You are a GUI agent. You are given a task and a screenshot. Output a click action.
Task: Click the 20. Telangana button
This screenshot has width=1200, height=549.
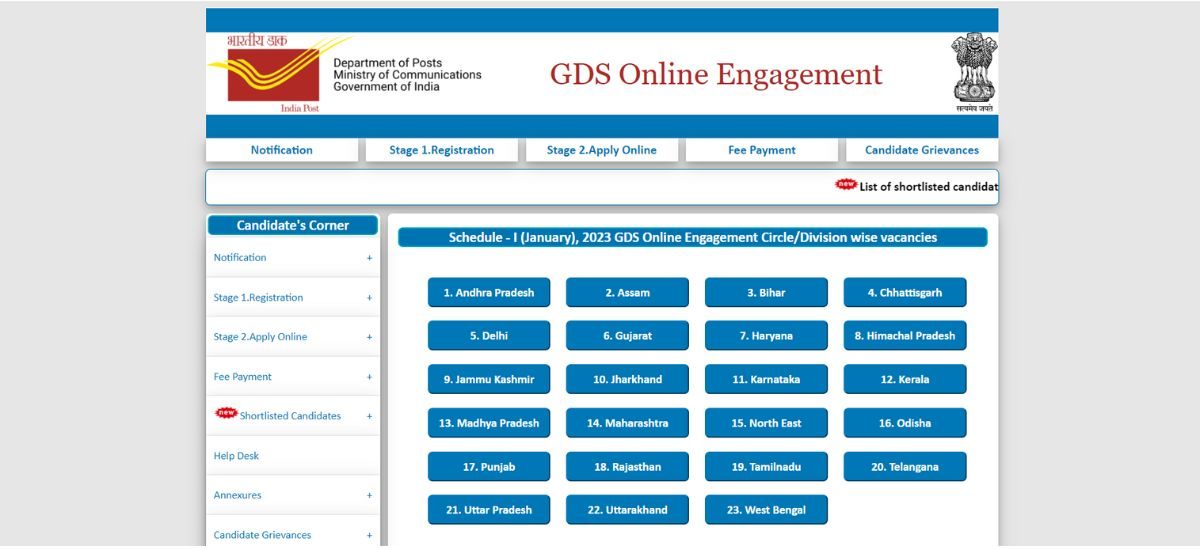(x=905, y=467)
